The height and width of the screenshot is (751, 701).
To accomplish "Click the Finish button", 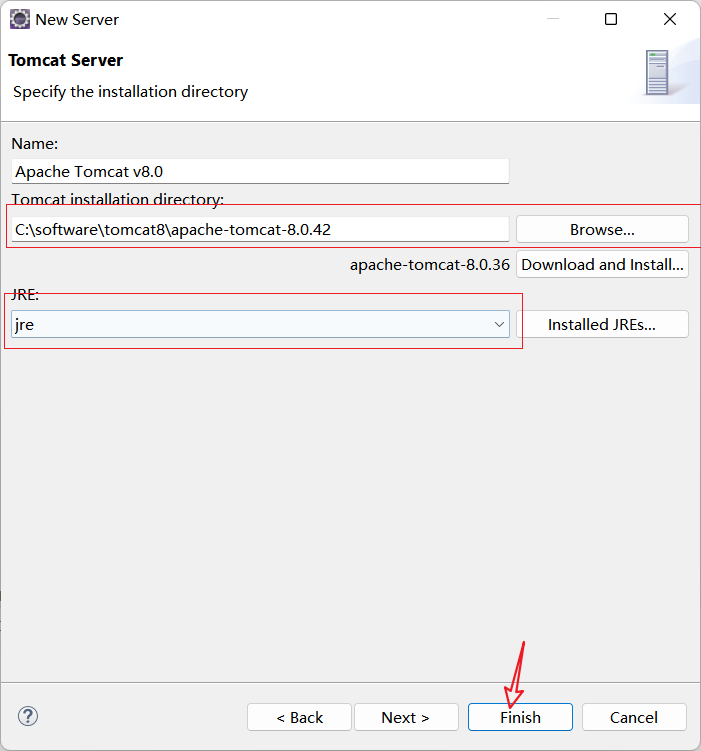I will (x=520, y=717).
